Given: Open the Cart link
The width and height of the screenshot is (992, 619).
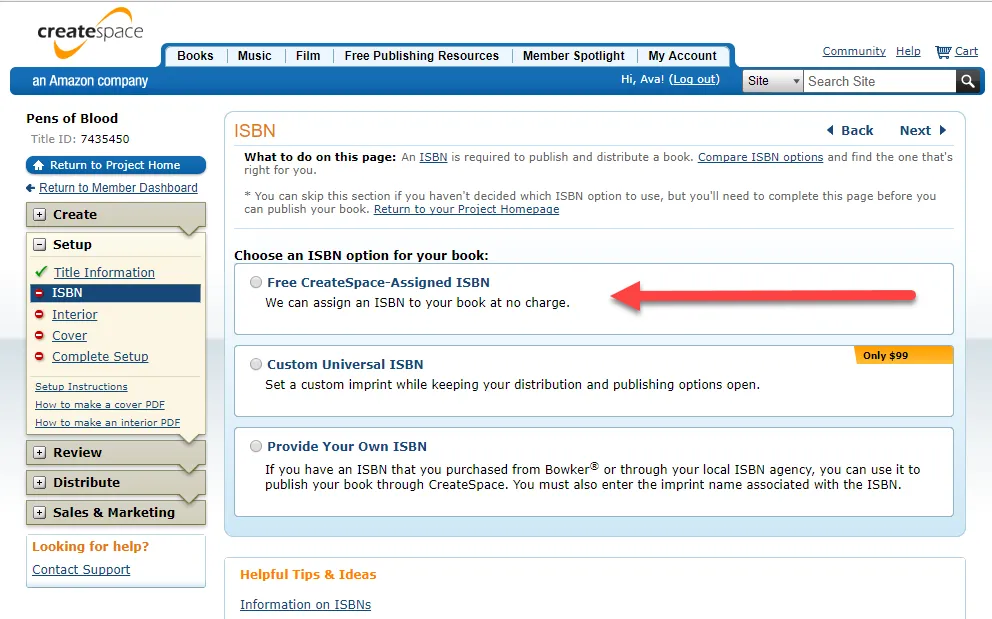Looking at the screenshot, I should click(966, 51).
